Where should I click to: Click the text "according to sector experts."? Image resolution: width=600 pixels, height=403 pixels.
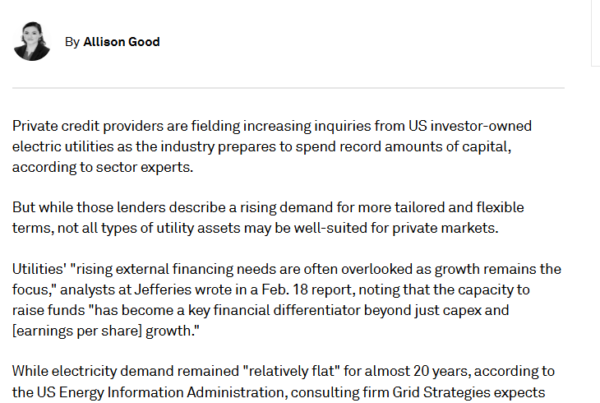(103, 167)
